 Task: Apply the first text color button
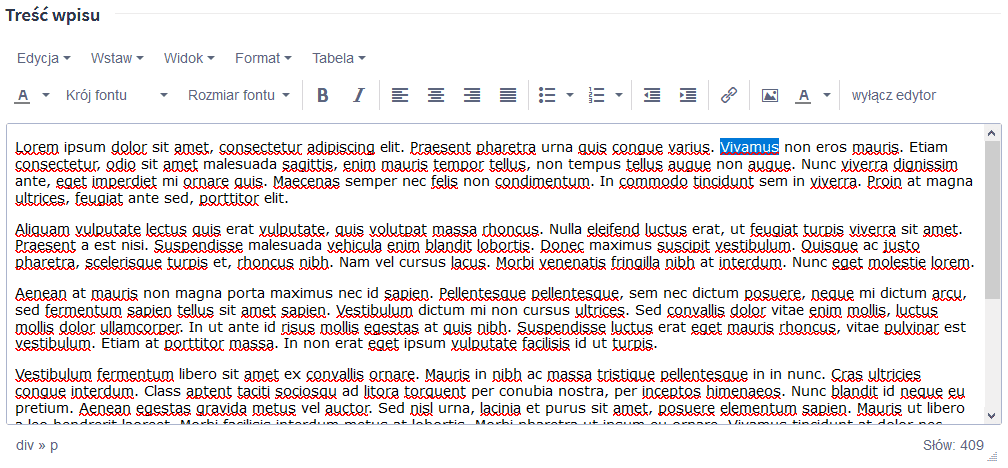(23, 96)
